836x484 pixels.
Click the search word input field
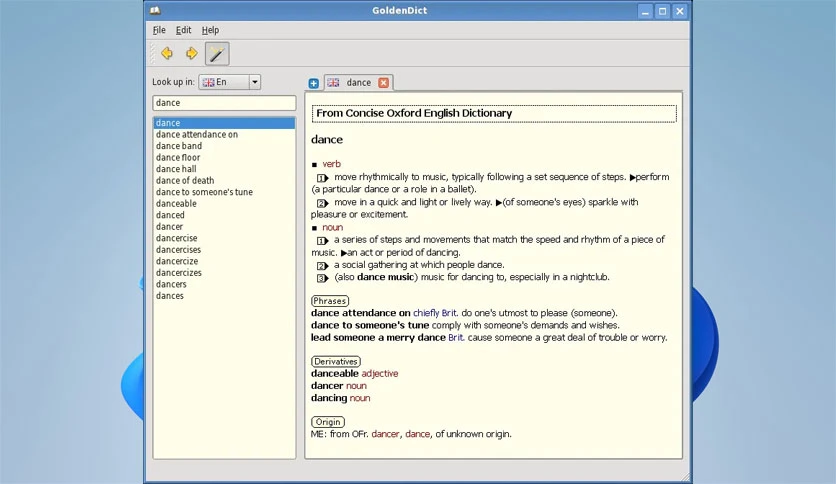224,103
